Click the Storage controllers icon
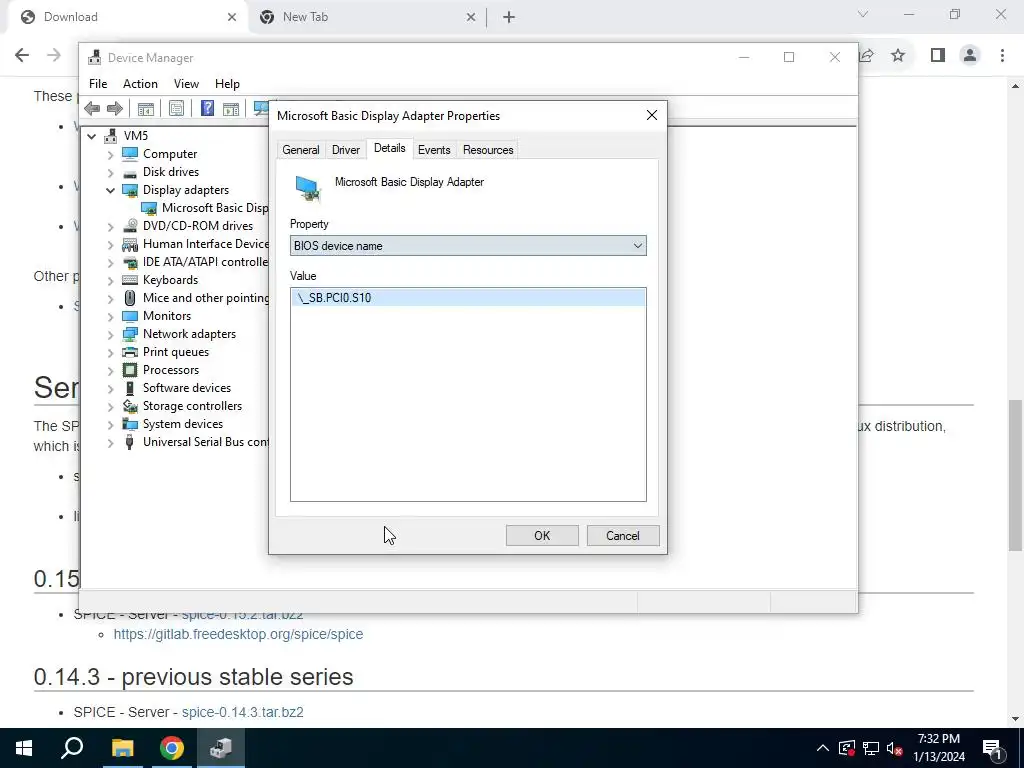 [130, 406]
